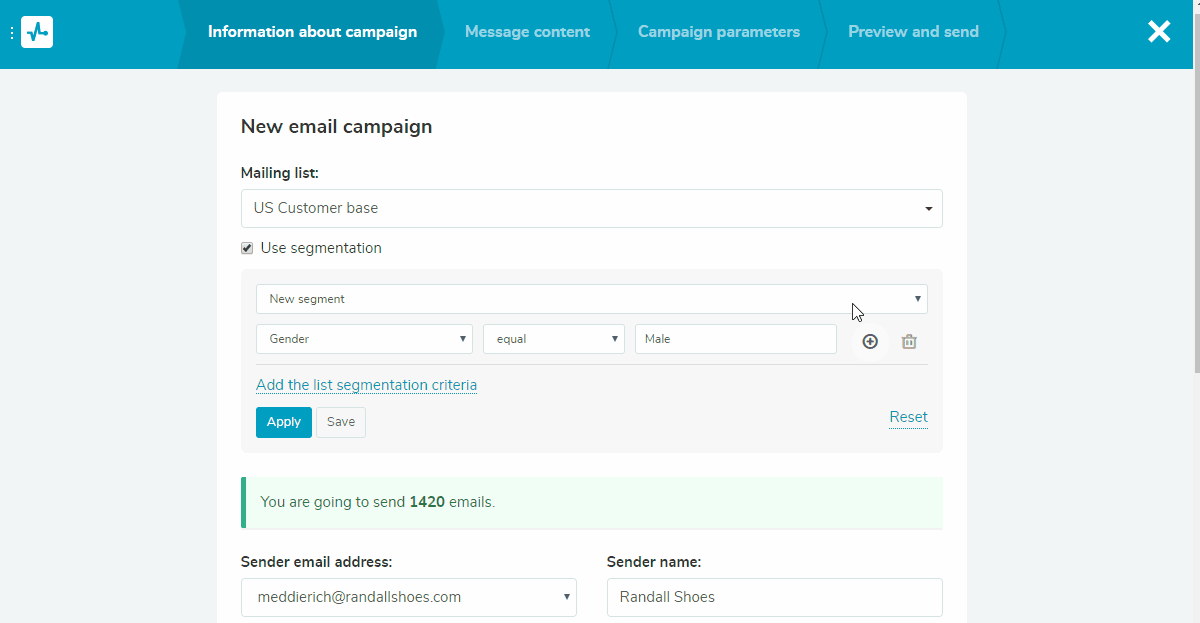Switch to the Message content tab
Viewport: 1200px width, 623px height.
click(527, 31)
